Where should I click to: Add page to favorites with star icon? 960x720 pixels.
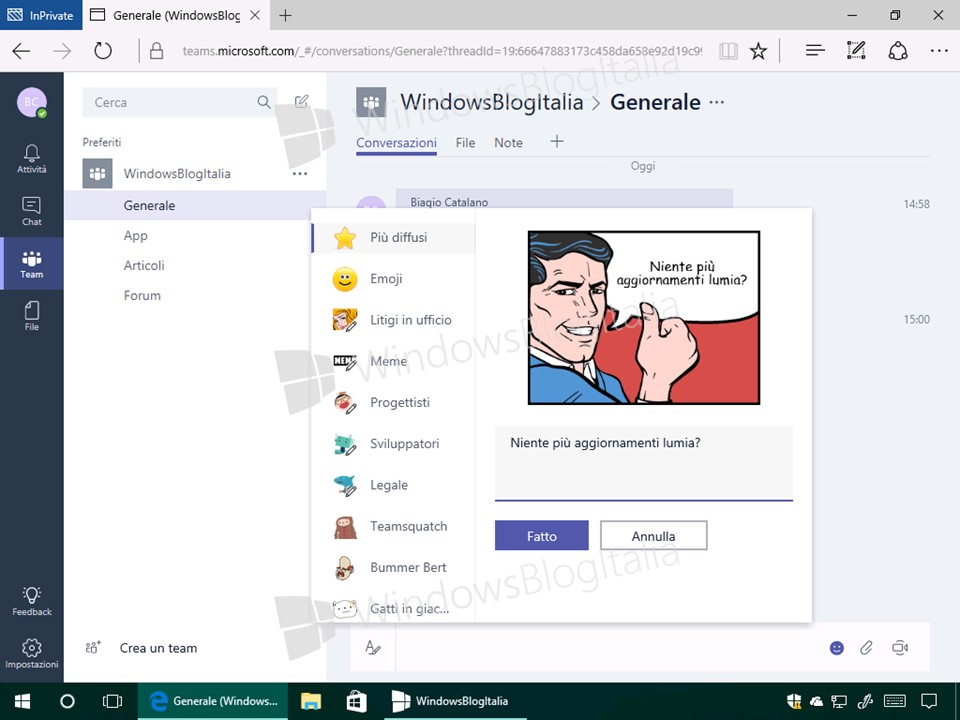click(x=759, y=51)
